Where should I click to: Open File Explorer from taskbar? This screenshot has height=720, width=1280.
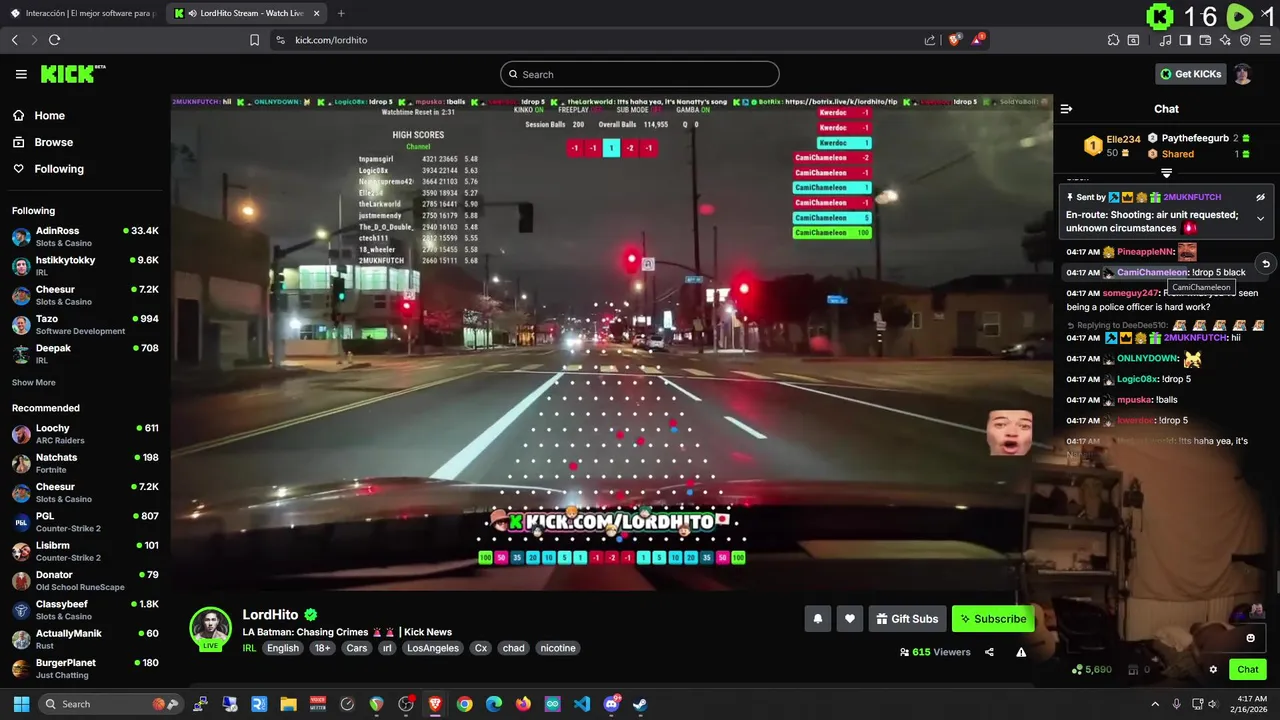click(x=288, y=704)
